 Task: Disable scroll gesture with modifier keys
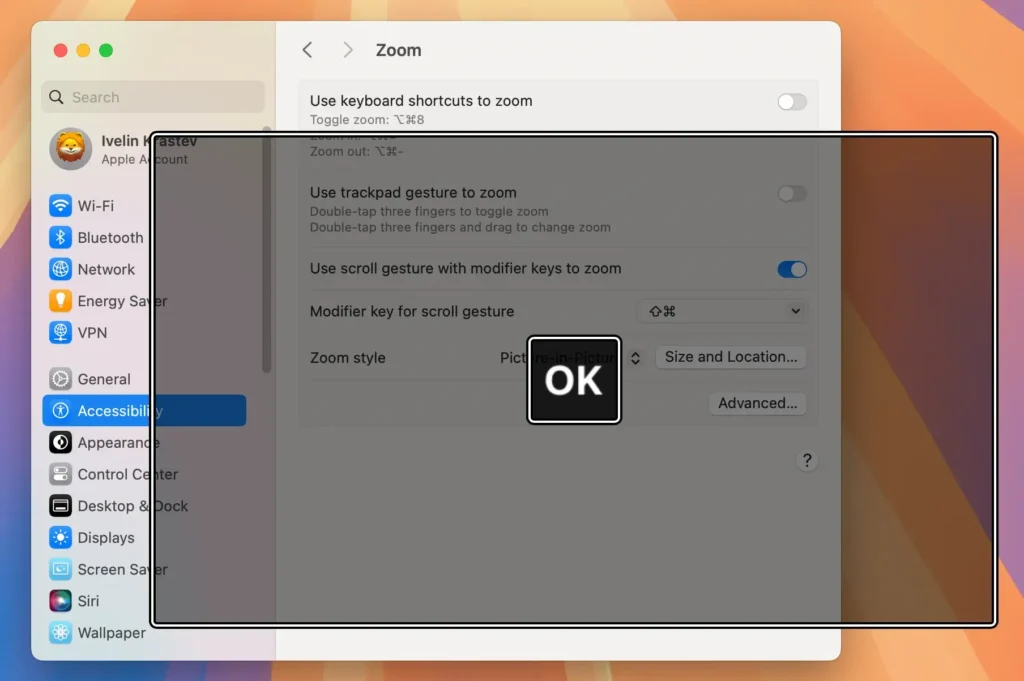(x=791, y=268)
